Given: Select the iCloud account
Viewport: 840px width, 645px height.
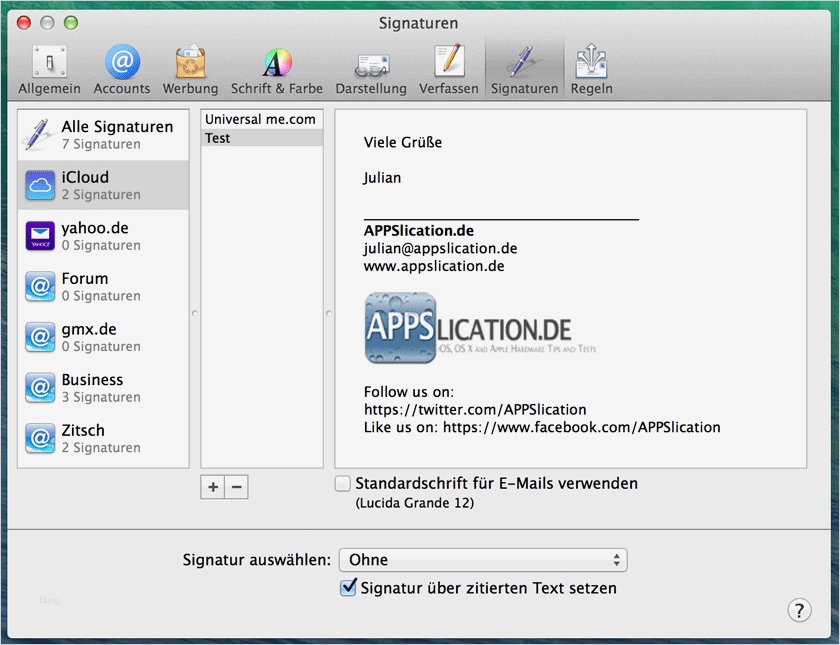Looking at the screenshot, I should [97, 184].
